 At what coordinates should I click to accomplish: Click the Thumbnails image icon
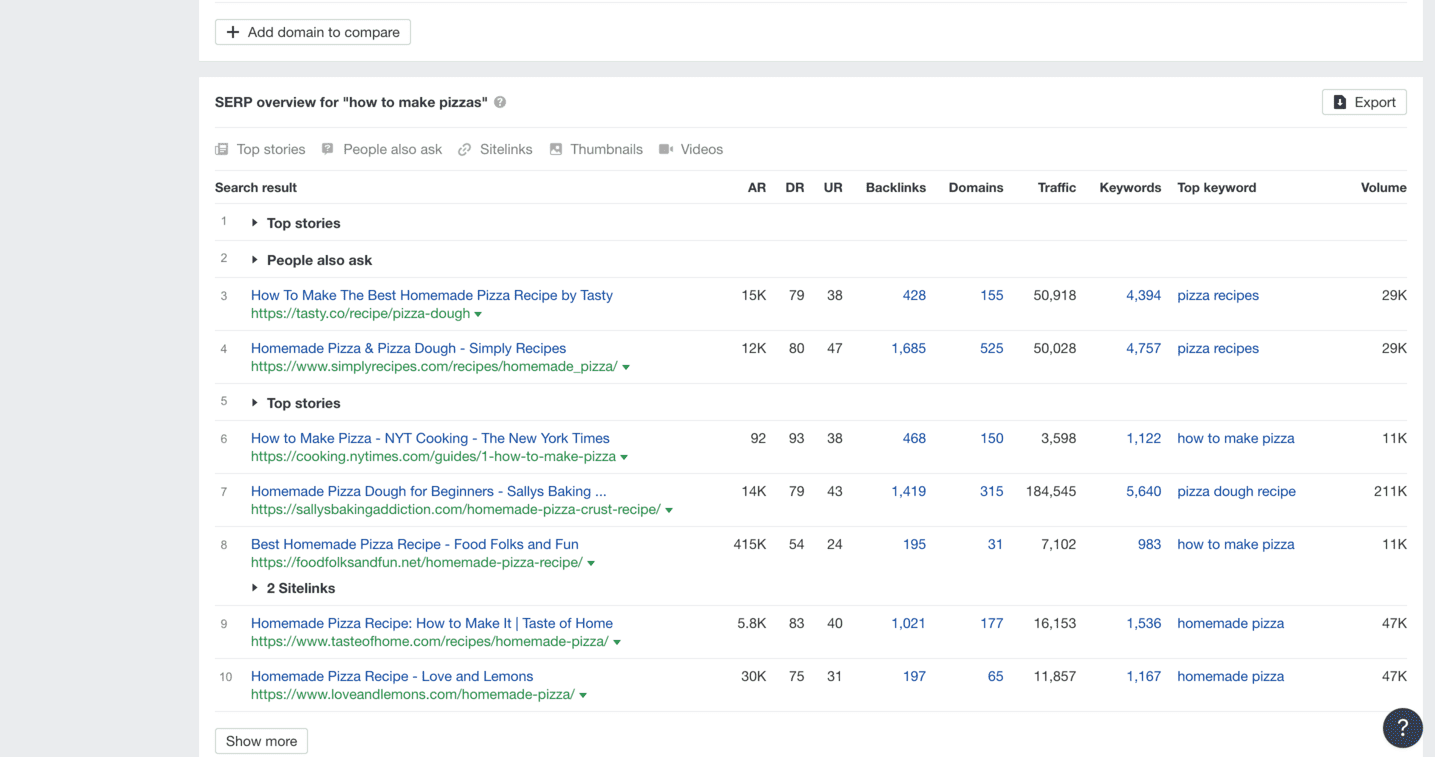click(556, 149)
